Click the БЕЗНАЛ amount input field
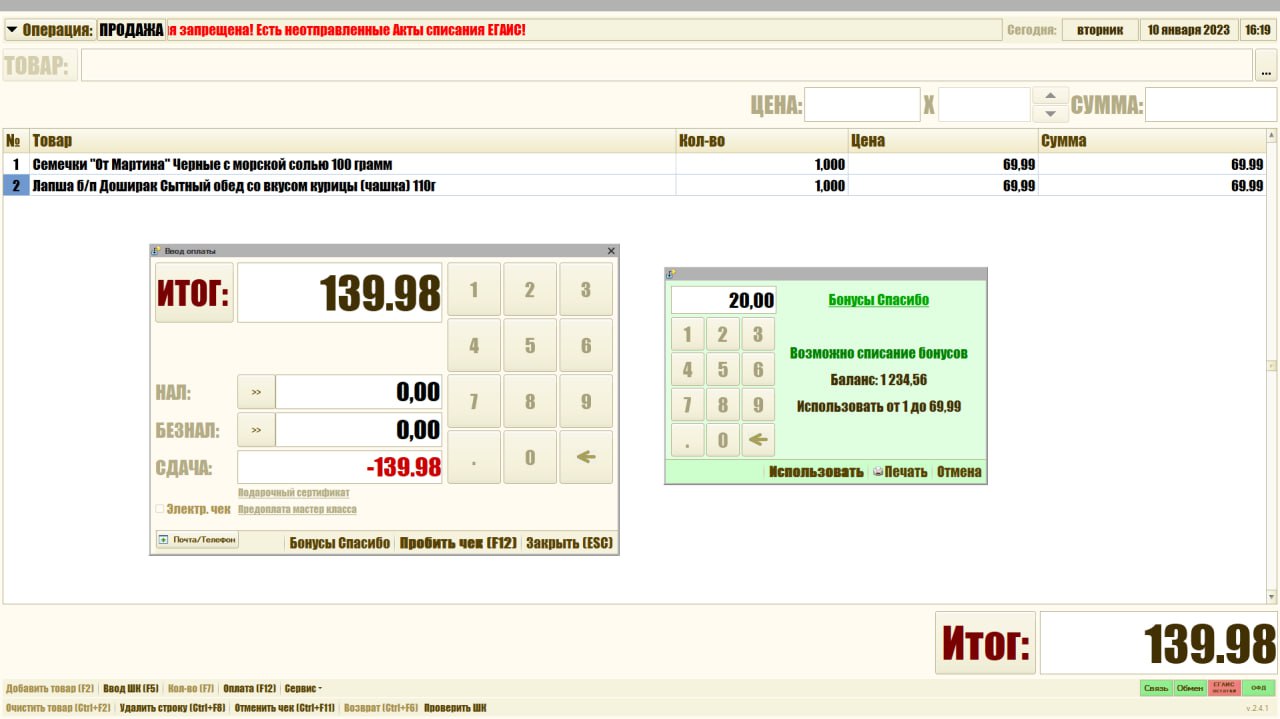 point(358,430)
